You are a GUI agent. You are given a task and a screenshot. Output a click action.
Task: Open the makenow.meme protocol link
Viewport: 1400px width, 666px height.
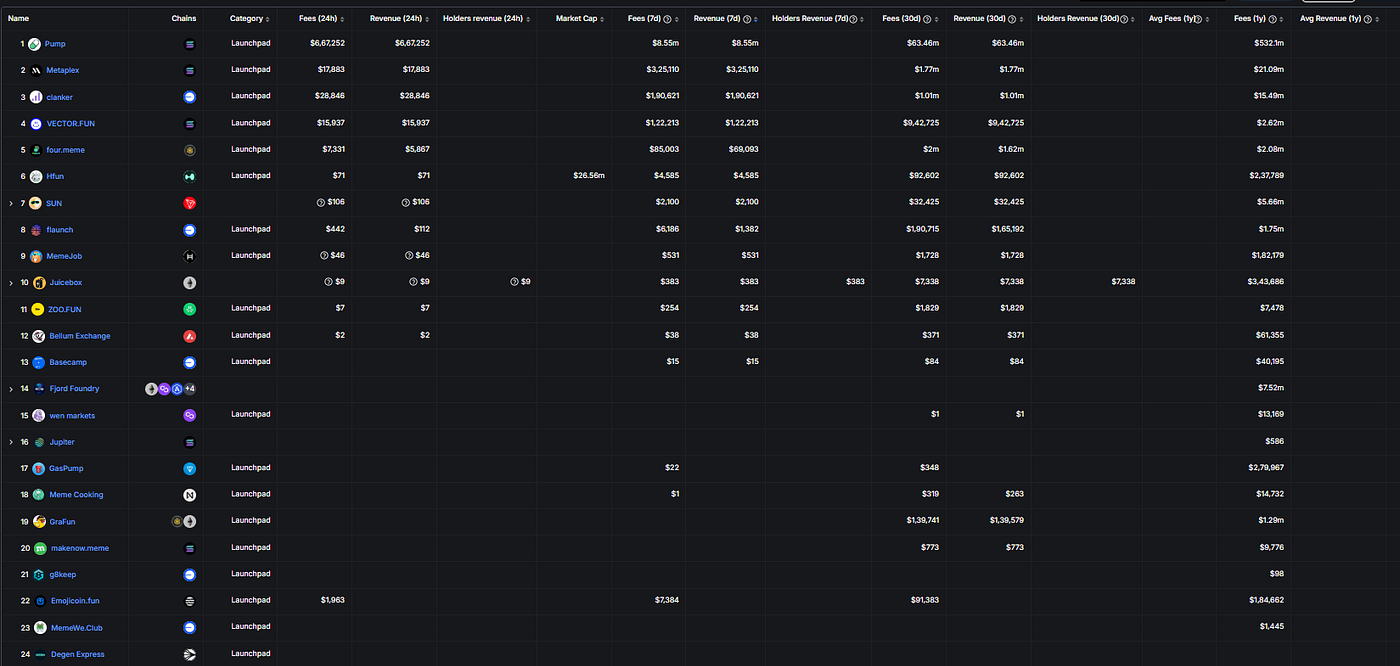tap(79, 548)
